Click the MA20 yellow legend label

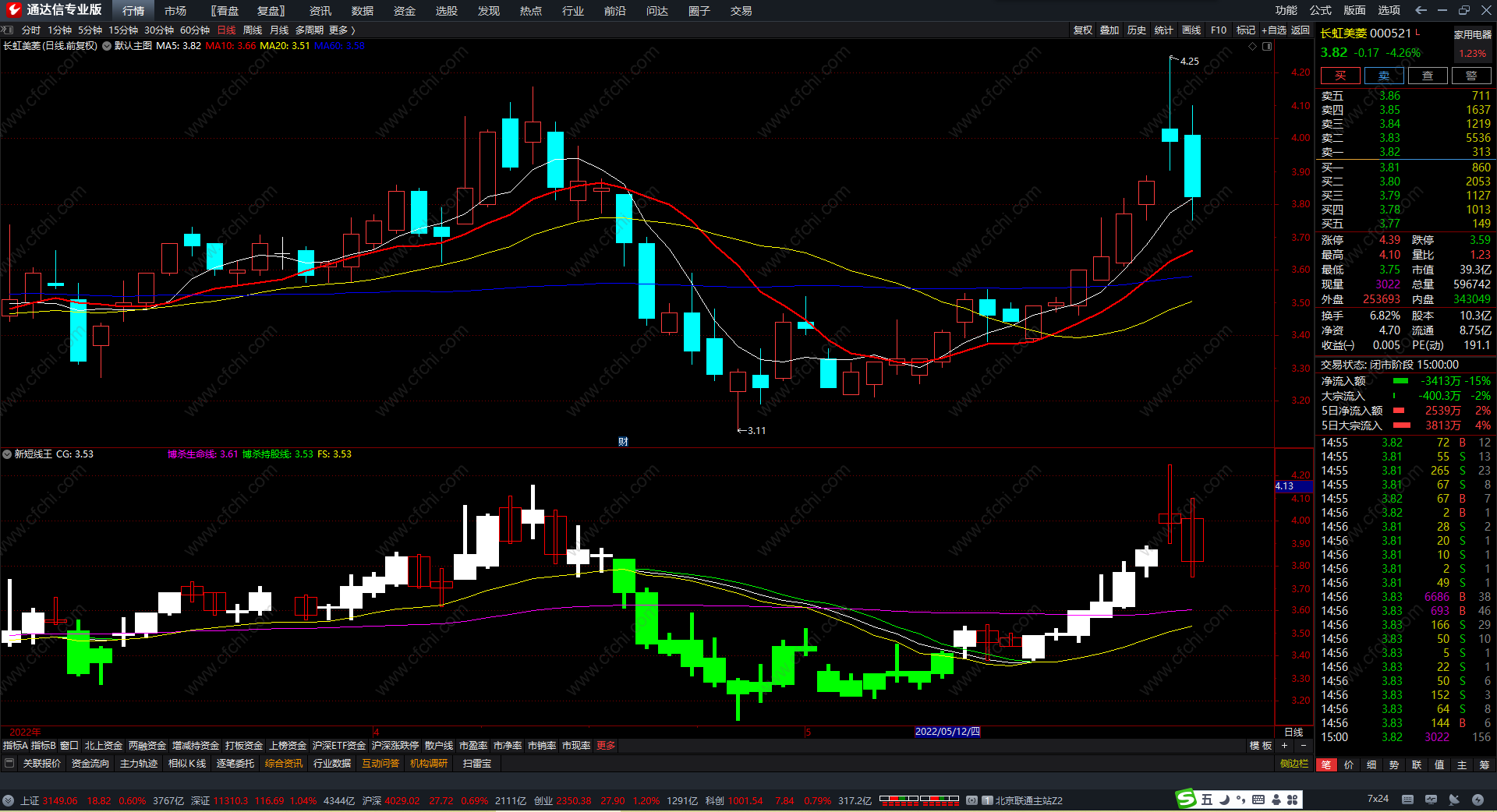click(285, 46)
